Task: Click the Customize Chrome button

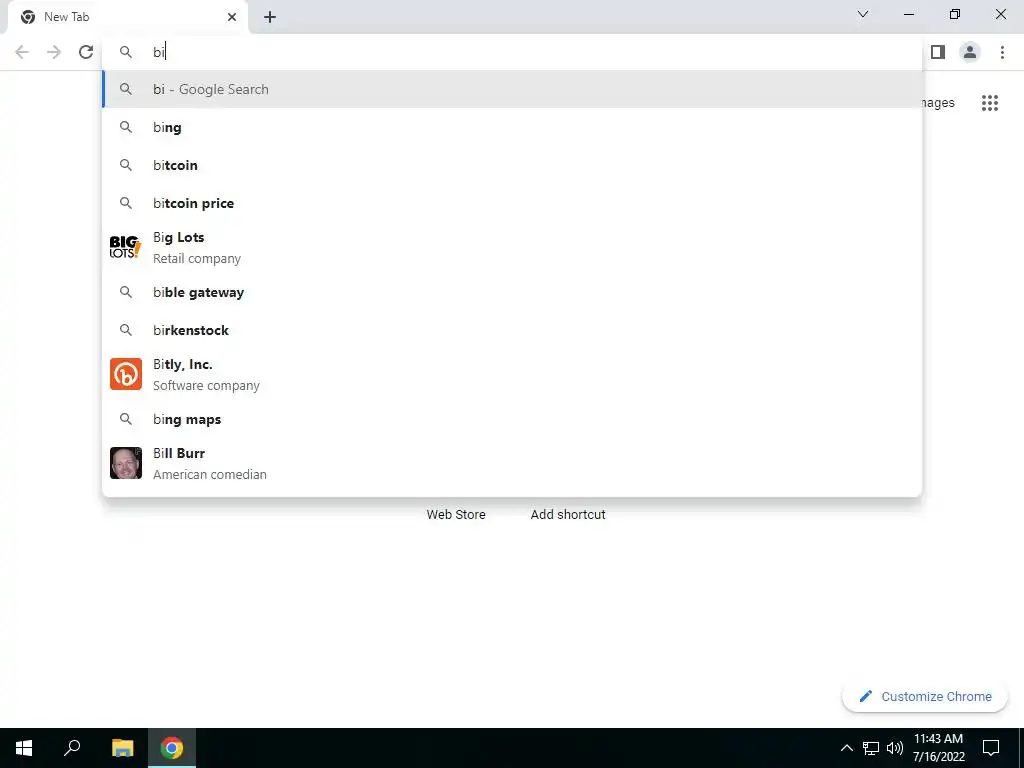Action: [925, 696]
